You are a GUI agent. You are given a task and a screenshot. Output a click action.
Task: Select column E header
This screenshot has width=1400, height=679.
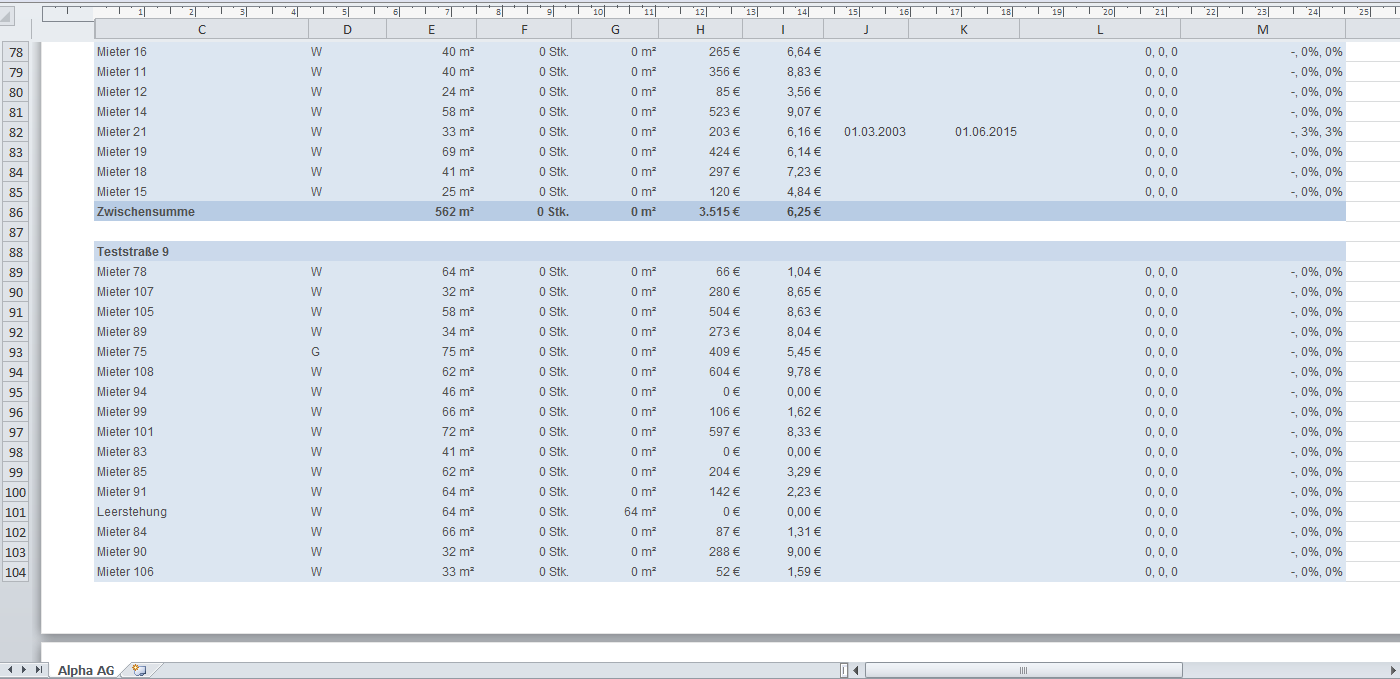pyautogui.click(x=431, y=30)
